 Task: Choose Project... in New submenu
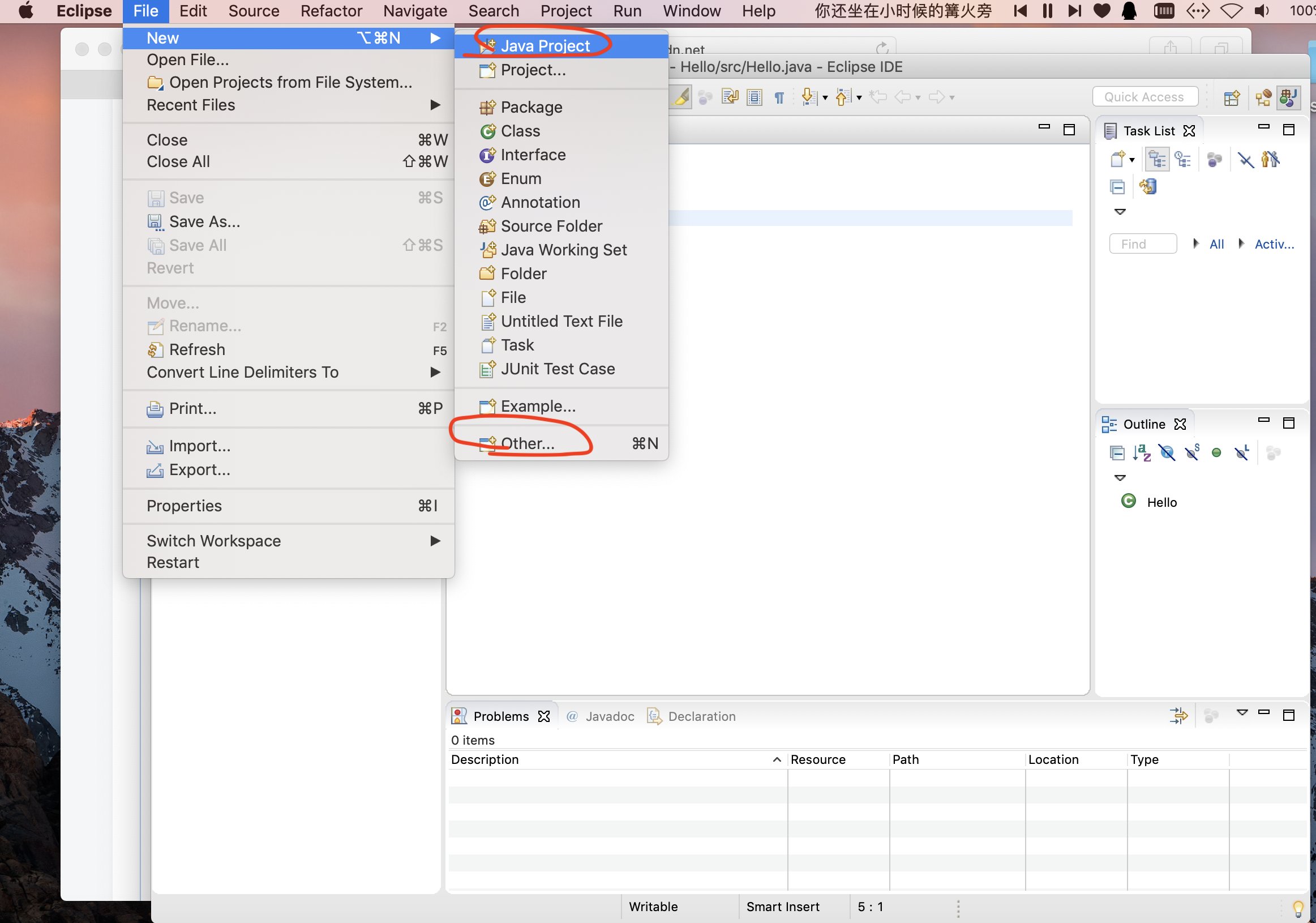pyautogui.click(x=561, y=70)
